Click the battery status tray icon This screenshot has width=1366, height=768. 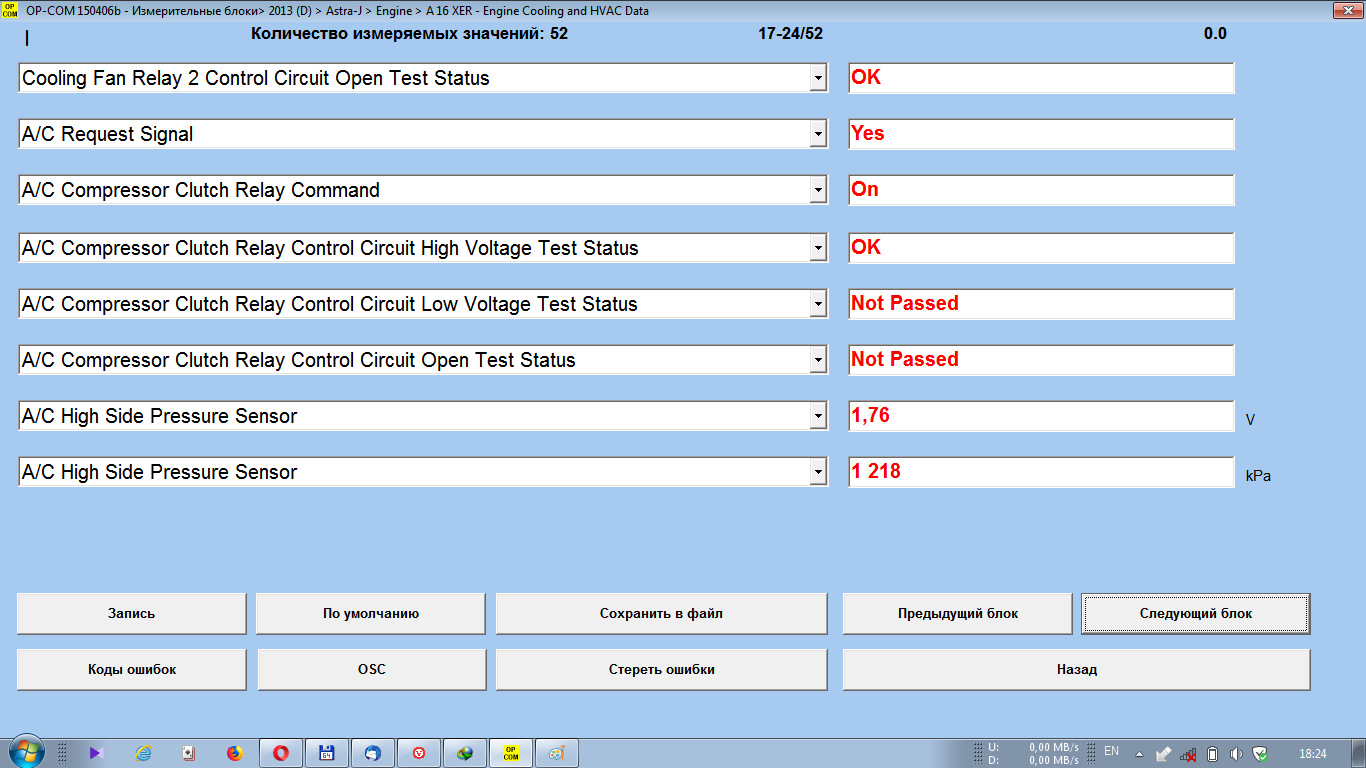click(x=1212, y=753)
